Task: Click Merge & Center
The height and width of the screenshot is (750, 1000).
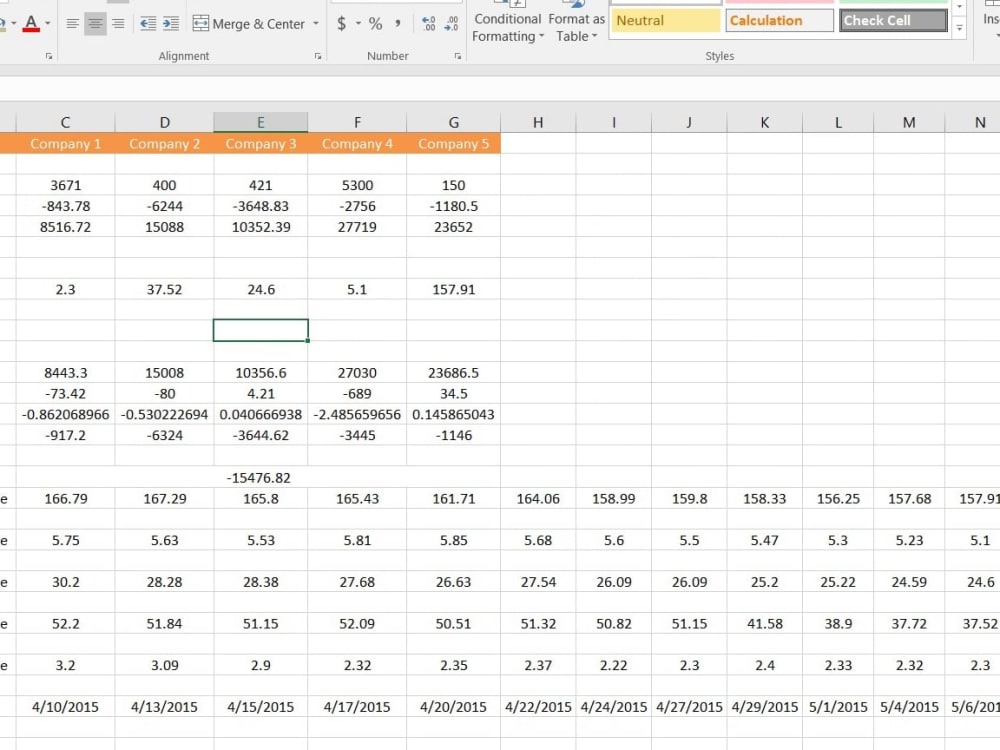Action: 249,24
